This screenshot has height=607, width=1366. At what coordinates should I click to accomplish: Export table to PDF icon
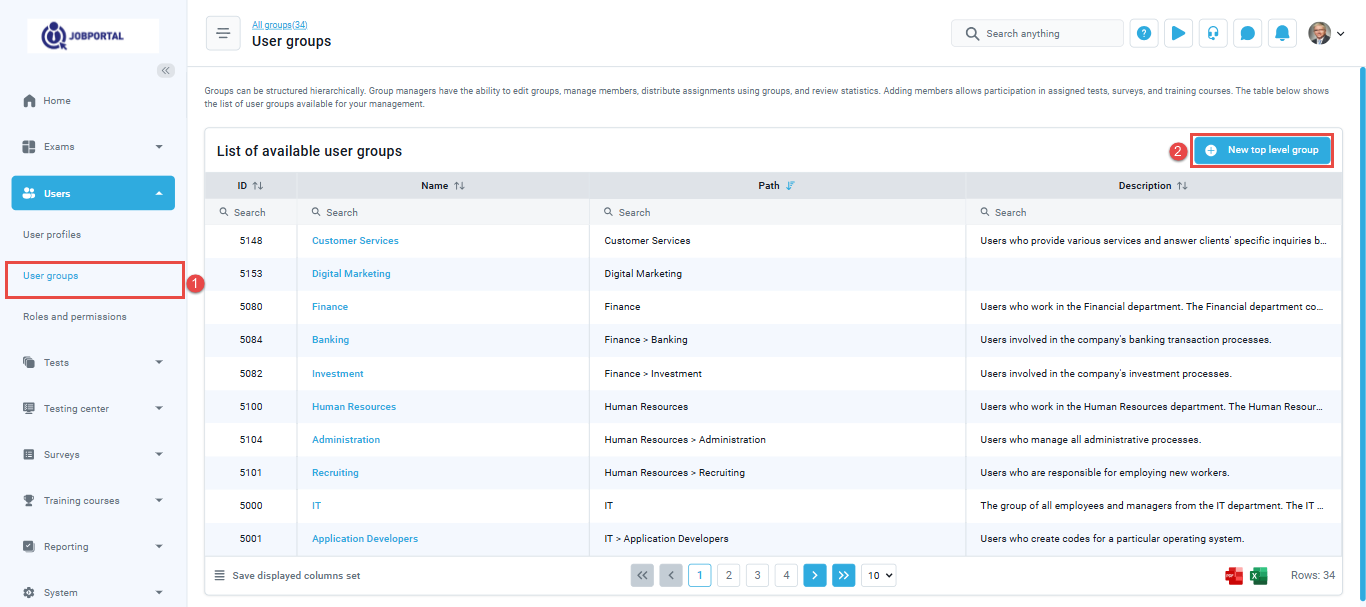point(1233,576)
